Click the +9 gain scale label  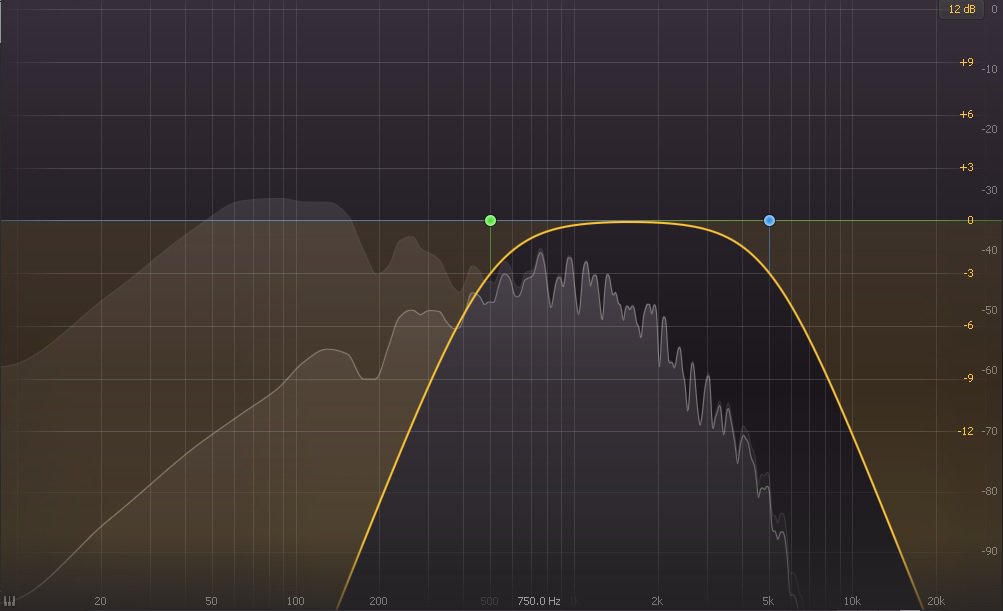click(965, 62)
